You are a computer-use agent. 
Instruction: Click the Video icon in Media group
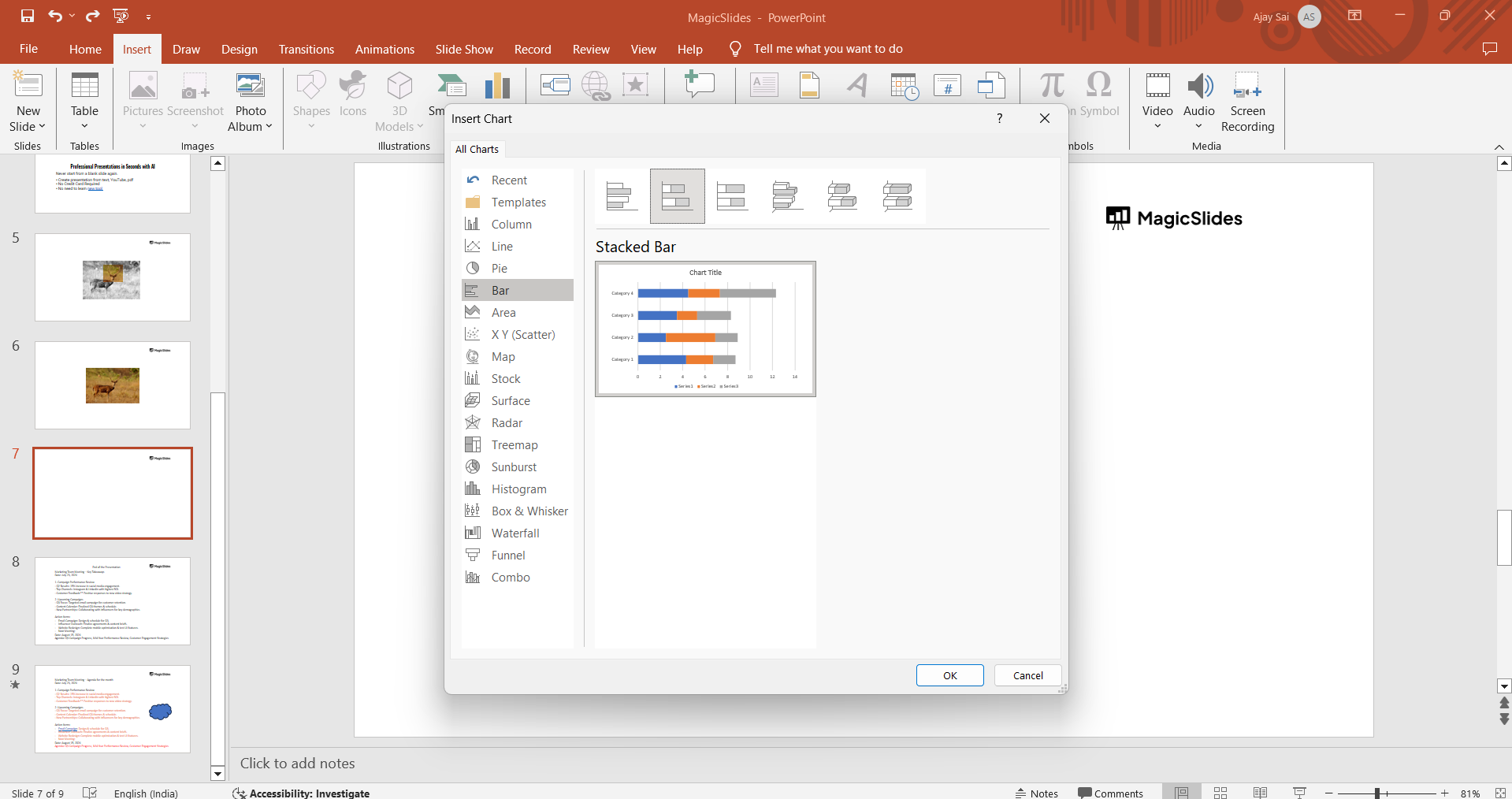pos(1157,87)
